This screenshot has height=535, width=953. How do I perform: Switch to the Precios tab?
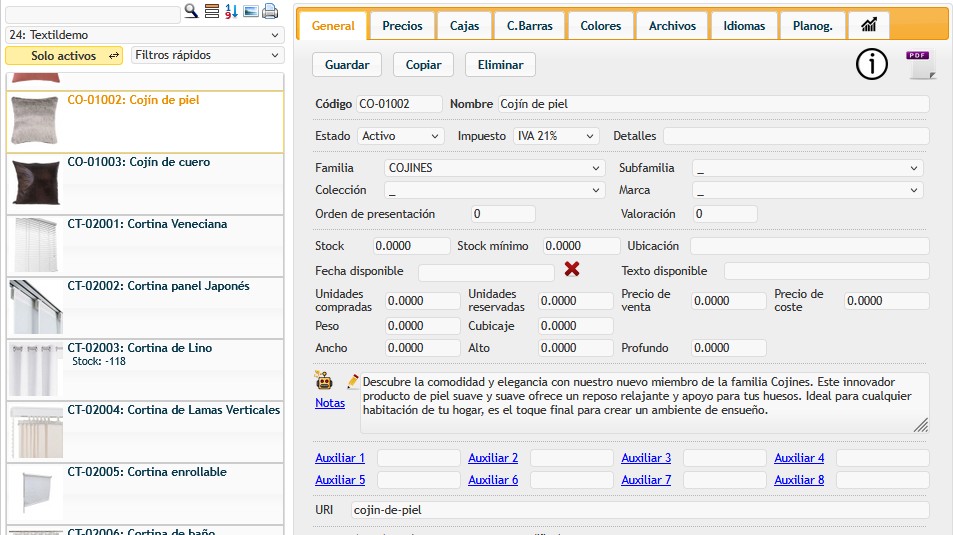tap(402, 26)
